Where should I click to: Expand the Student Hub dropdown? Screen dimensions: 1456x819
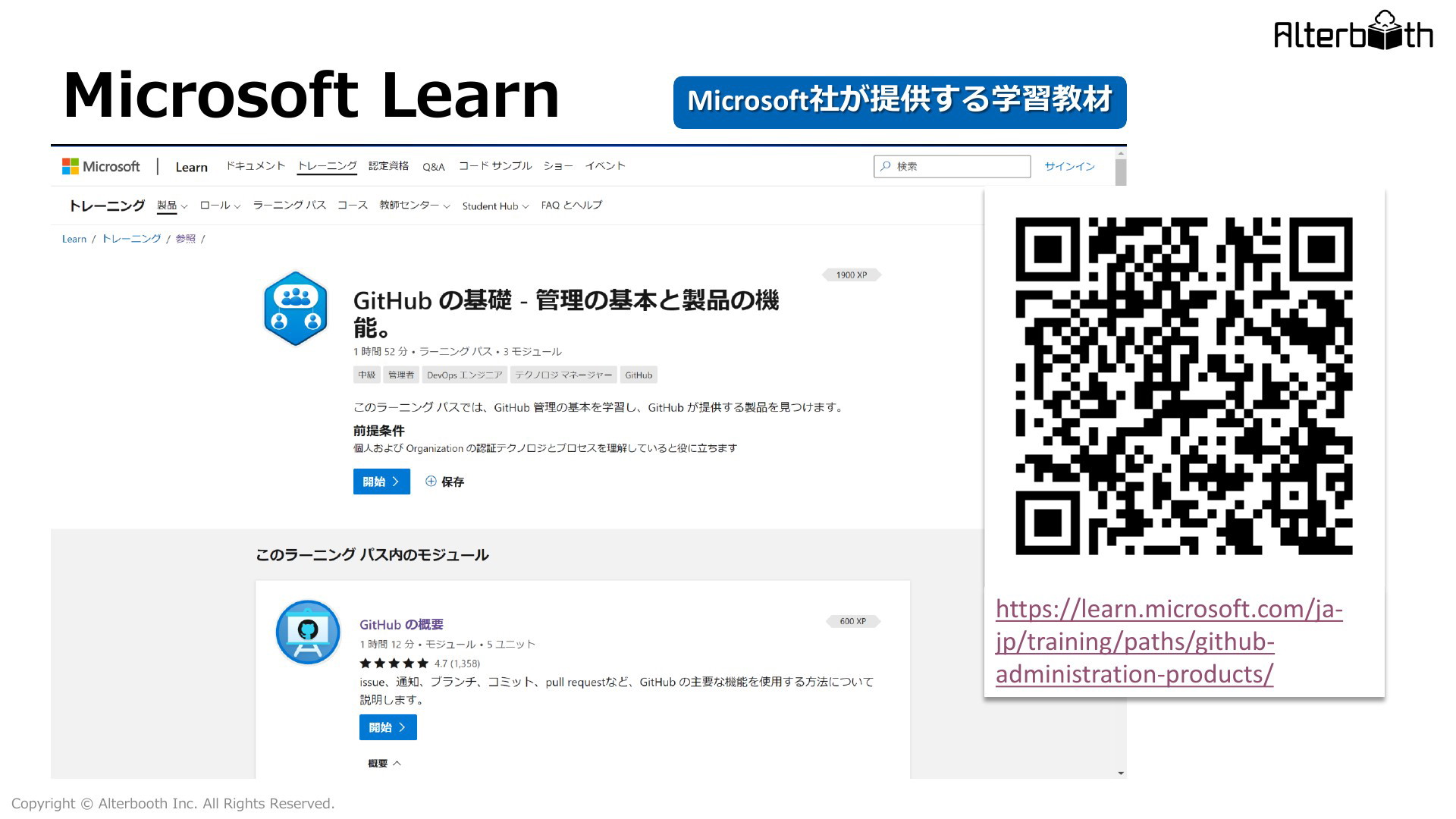[495, 206]
